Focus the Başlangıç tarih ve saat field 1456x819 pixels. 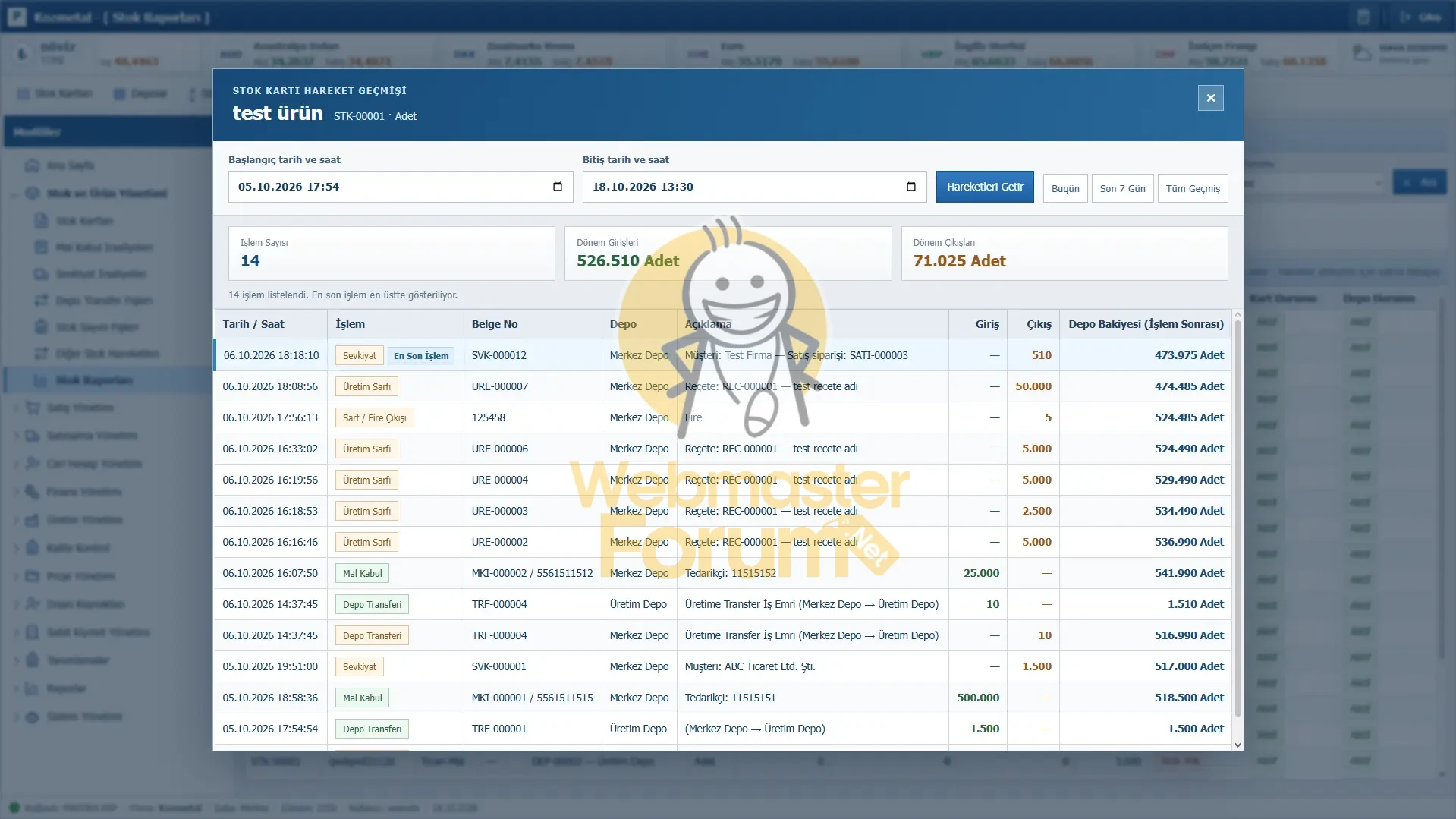pos(401,187)
